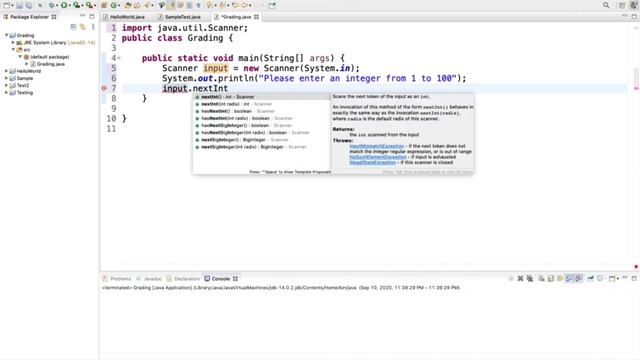This screenshot has height=360, width=640.
Task: Toggle Mark Occurrences in the toolbar
Action: click(x=171, y=5)
